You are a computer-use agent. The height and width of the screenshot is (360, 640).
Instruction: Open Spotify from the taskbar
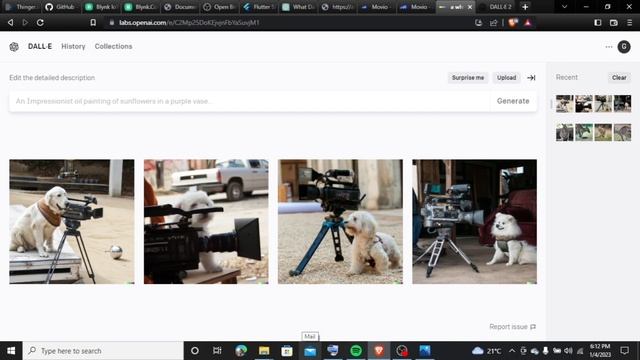coord(356,351)
